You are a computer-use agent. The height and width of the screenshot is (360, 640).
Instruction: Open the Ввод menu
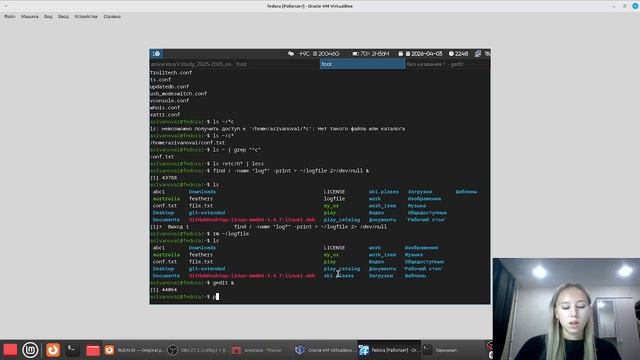[x=63, y=17]
